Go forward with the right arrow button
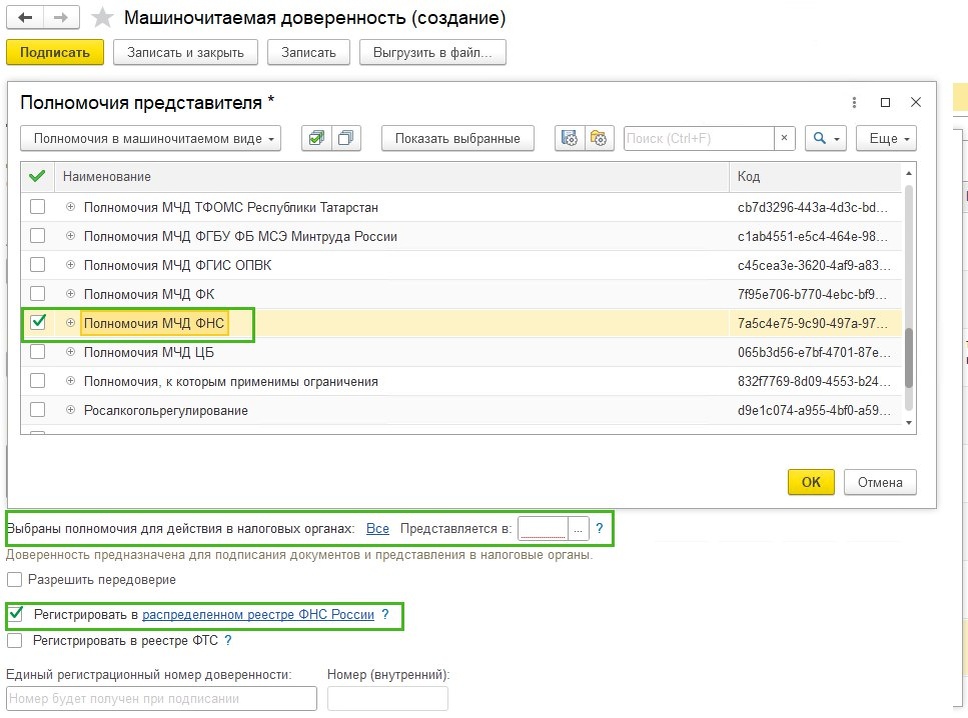The width and height of the screenshot is (968, 718). [60, 17]
